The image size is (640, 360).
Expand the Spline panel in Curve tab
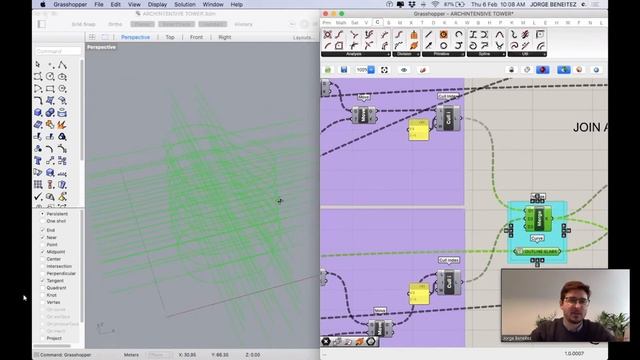coord(486,54)
